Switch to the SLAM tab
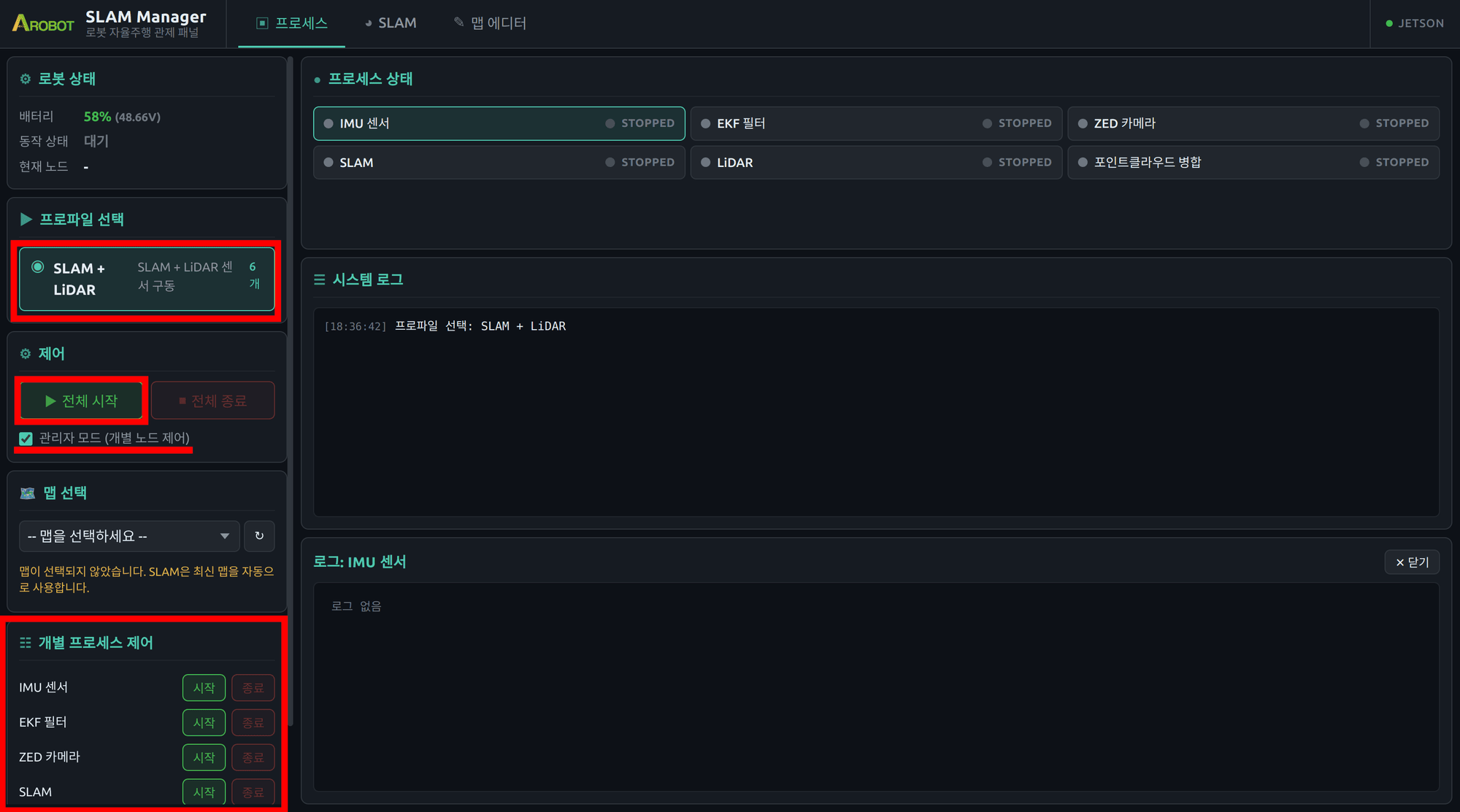1460x812 pixels. coord(391,23)
